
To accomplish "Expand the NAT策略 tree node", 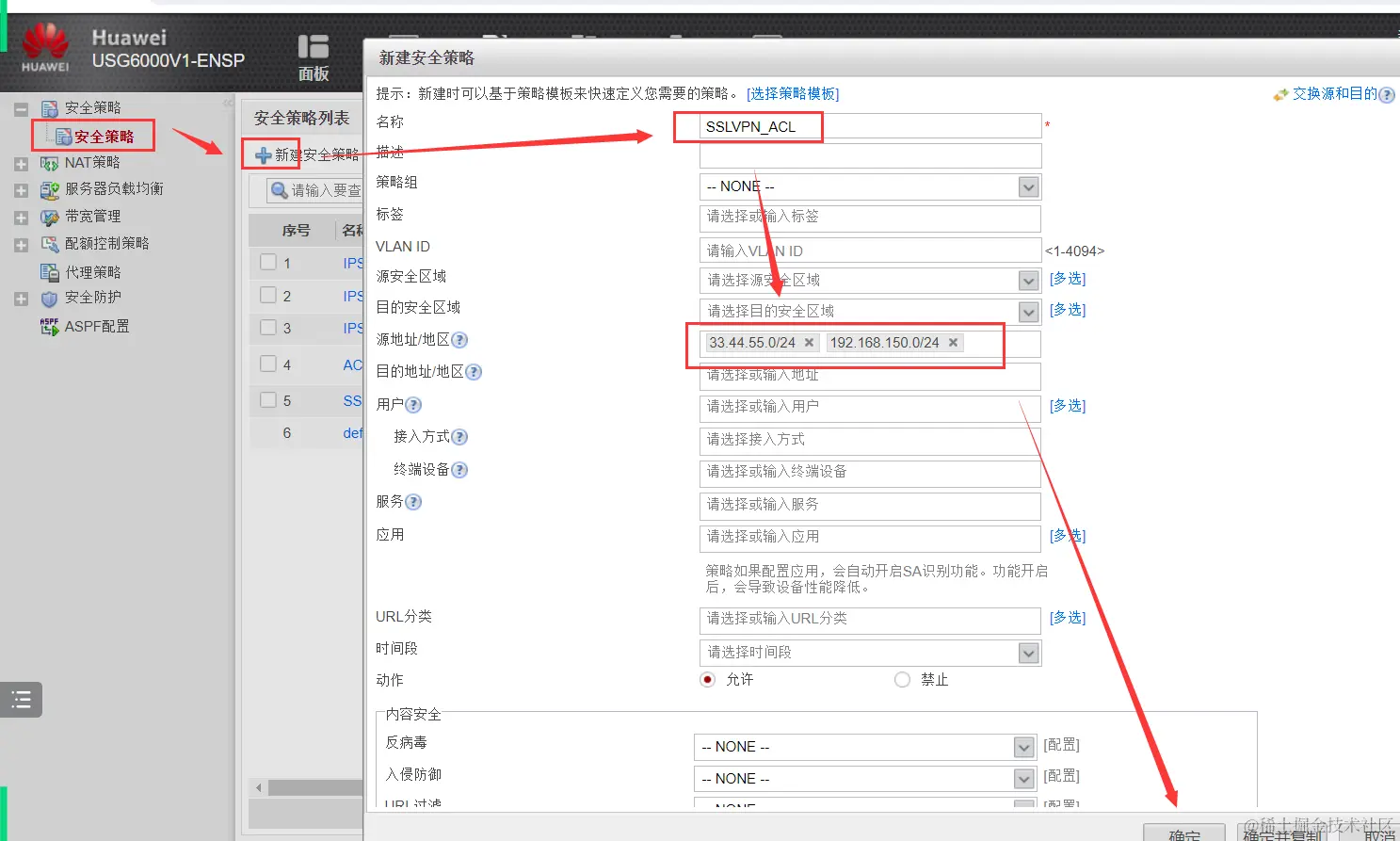I will click(x=21, y=164).
